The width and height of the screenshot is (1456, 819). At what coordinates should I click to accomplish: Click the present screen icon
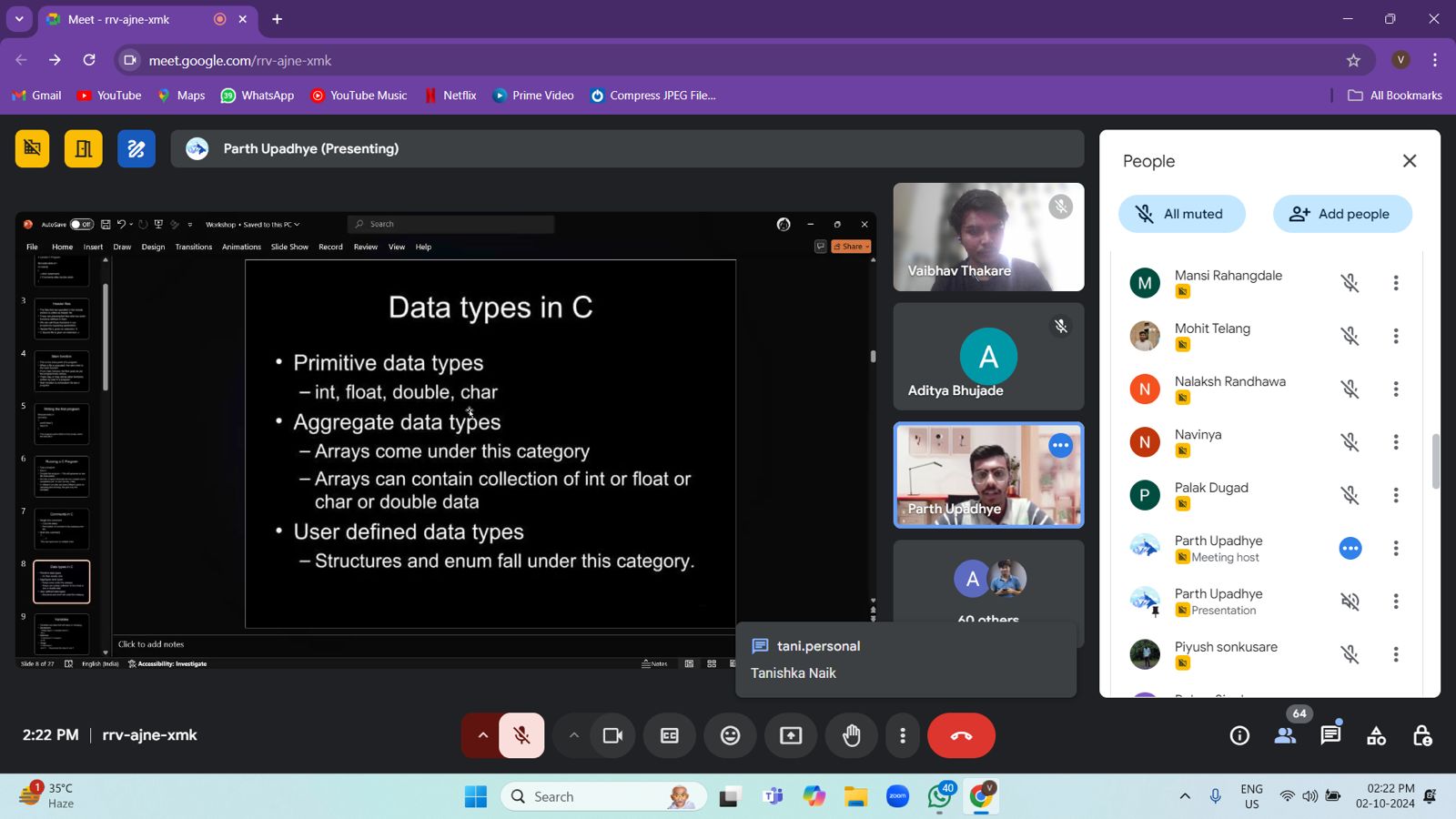[791, 735]
